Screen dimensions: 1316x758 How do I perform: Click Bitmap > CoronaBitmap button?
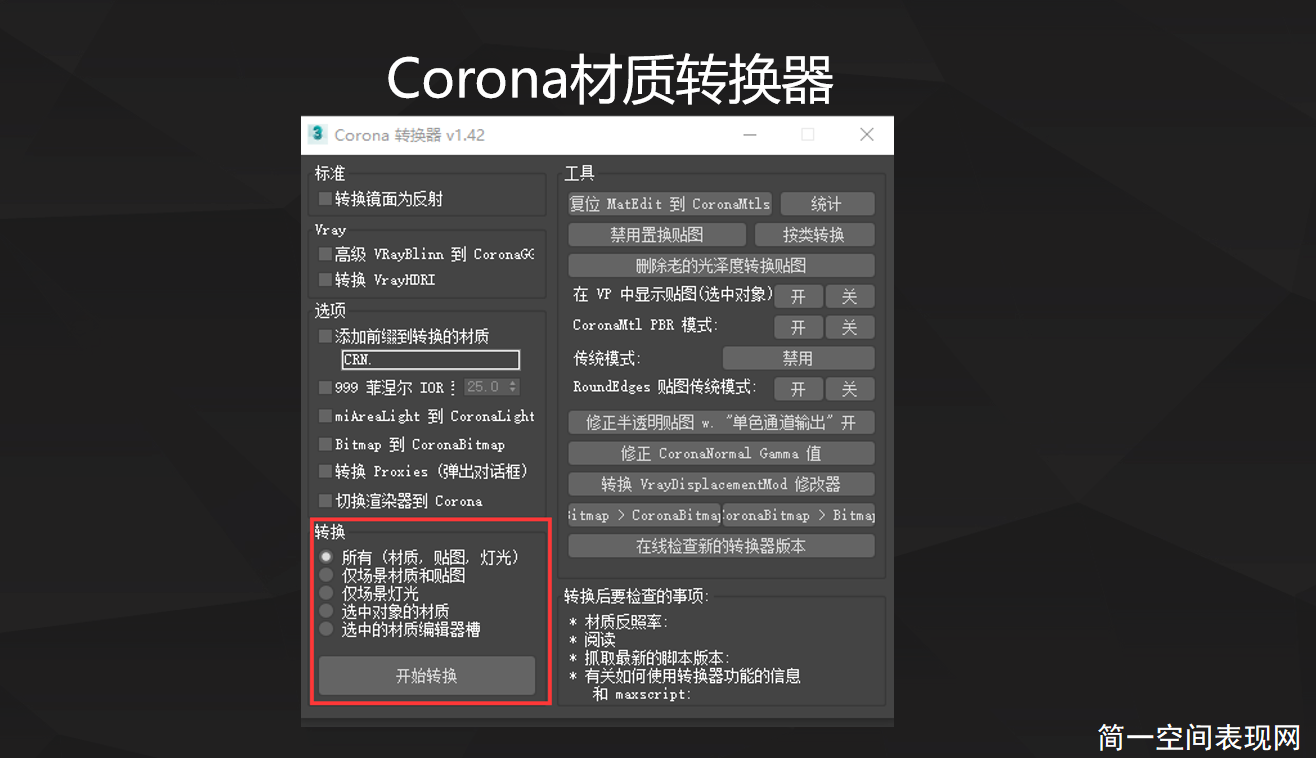click(x=644, y=515)
